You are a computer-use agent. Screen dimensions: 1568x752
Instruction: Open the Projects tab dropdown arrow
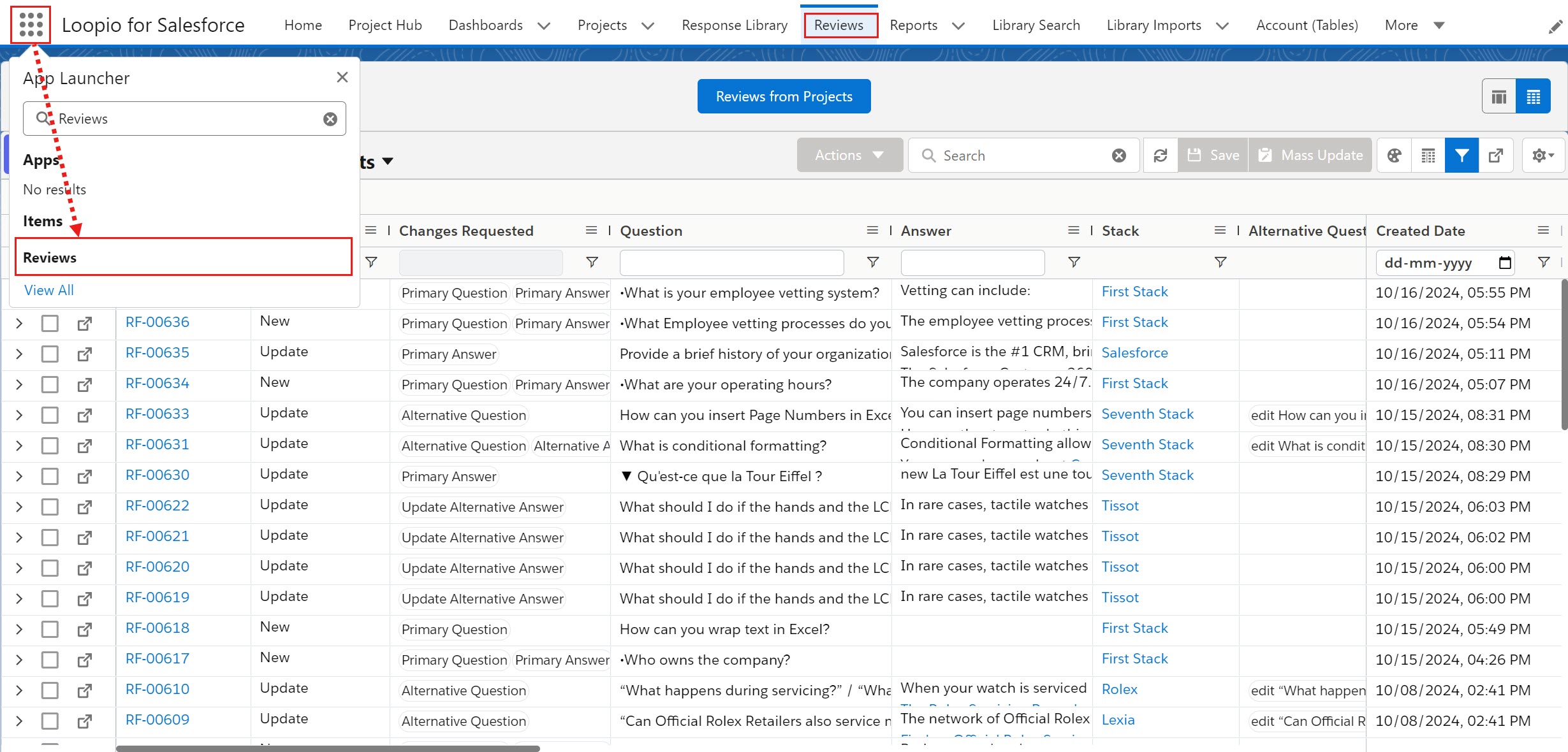pyautogui.click(x=648, y=26)
